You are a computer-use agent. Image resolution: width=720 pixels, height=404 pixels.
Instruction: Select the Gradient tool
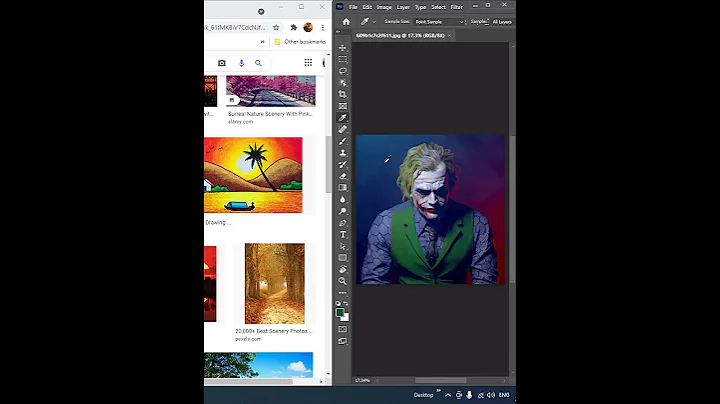pyautogui.click(x=343, y=187)
